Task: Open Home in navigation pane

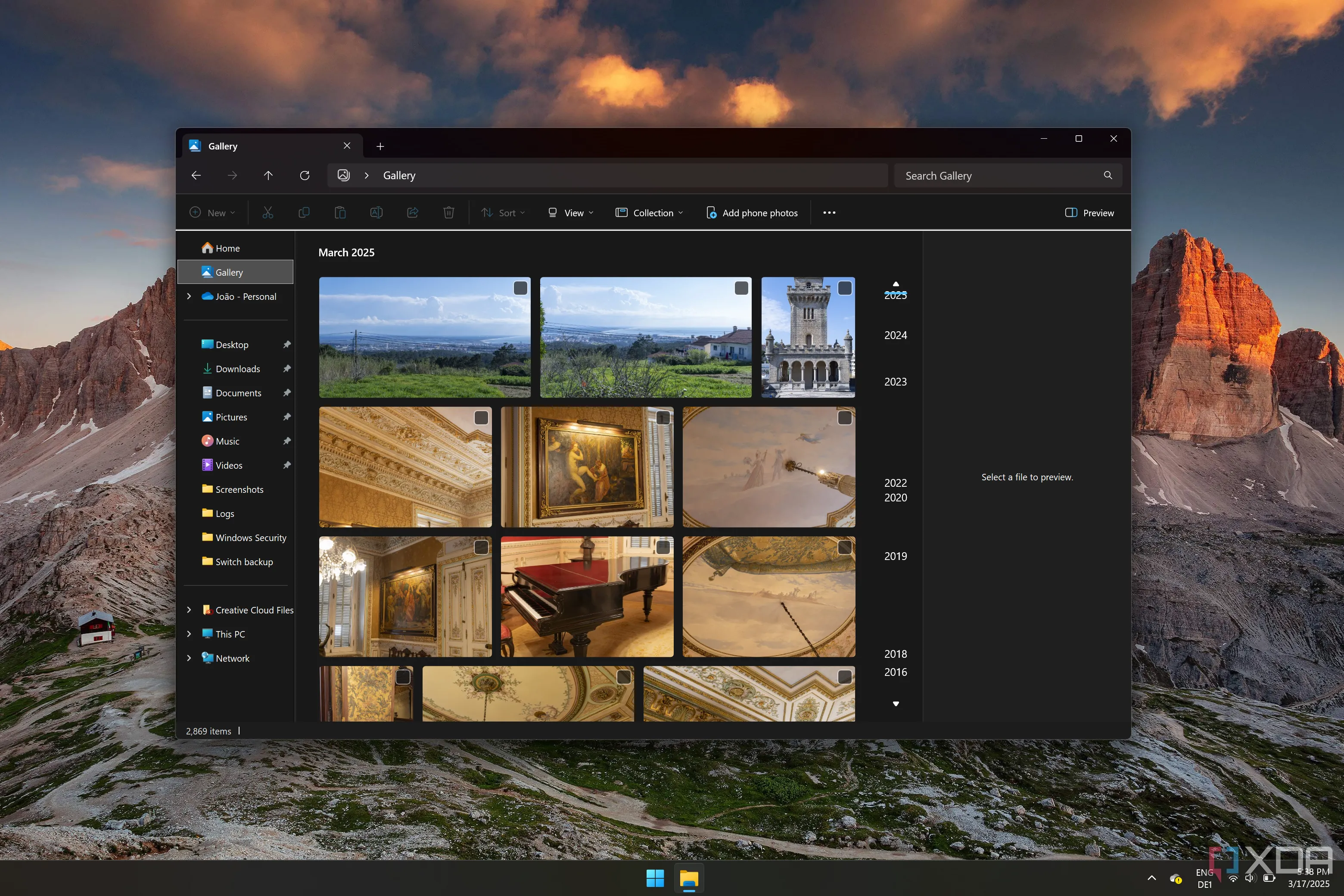Action: tap(236, 248)
